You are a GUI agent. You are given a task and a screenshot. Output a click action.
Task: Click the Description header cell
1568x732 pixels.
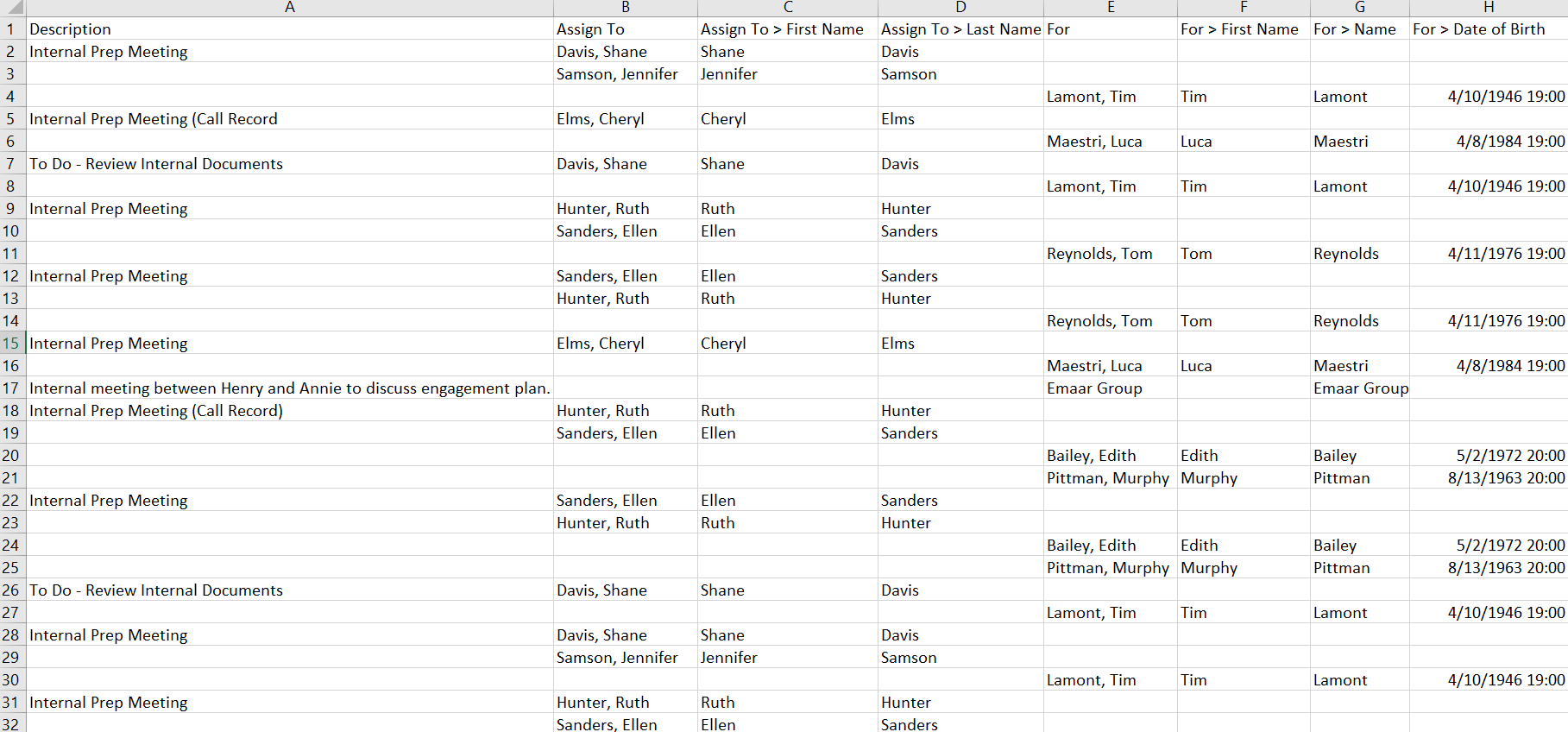70,29
